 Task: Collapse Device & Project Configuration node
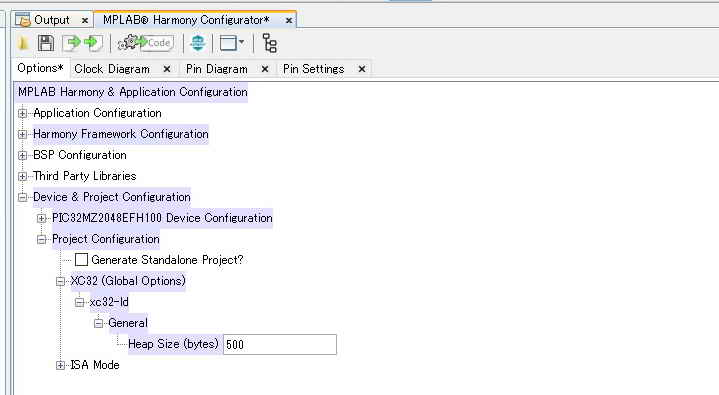tap(22, 197)
